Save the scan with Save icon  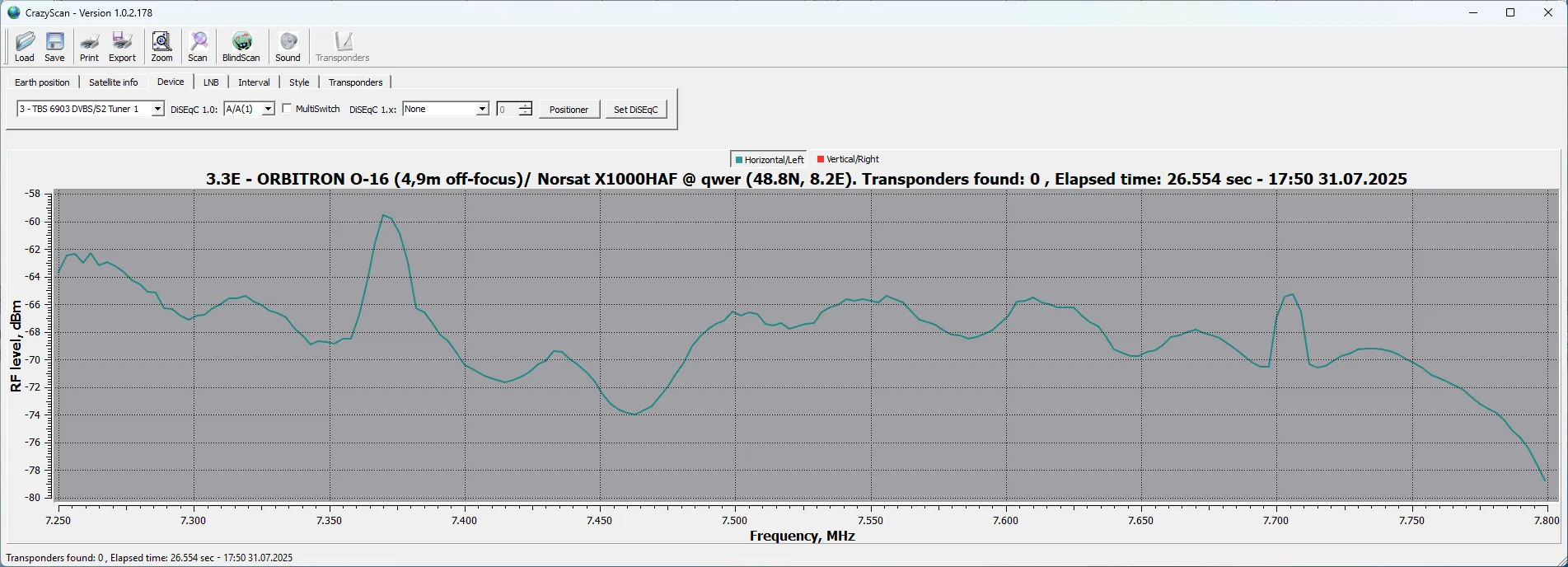pos(54,46)
